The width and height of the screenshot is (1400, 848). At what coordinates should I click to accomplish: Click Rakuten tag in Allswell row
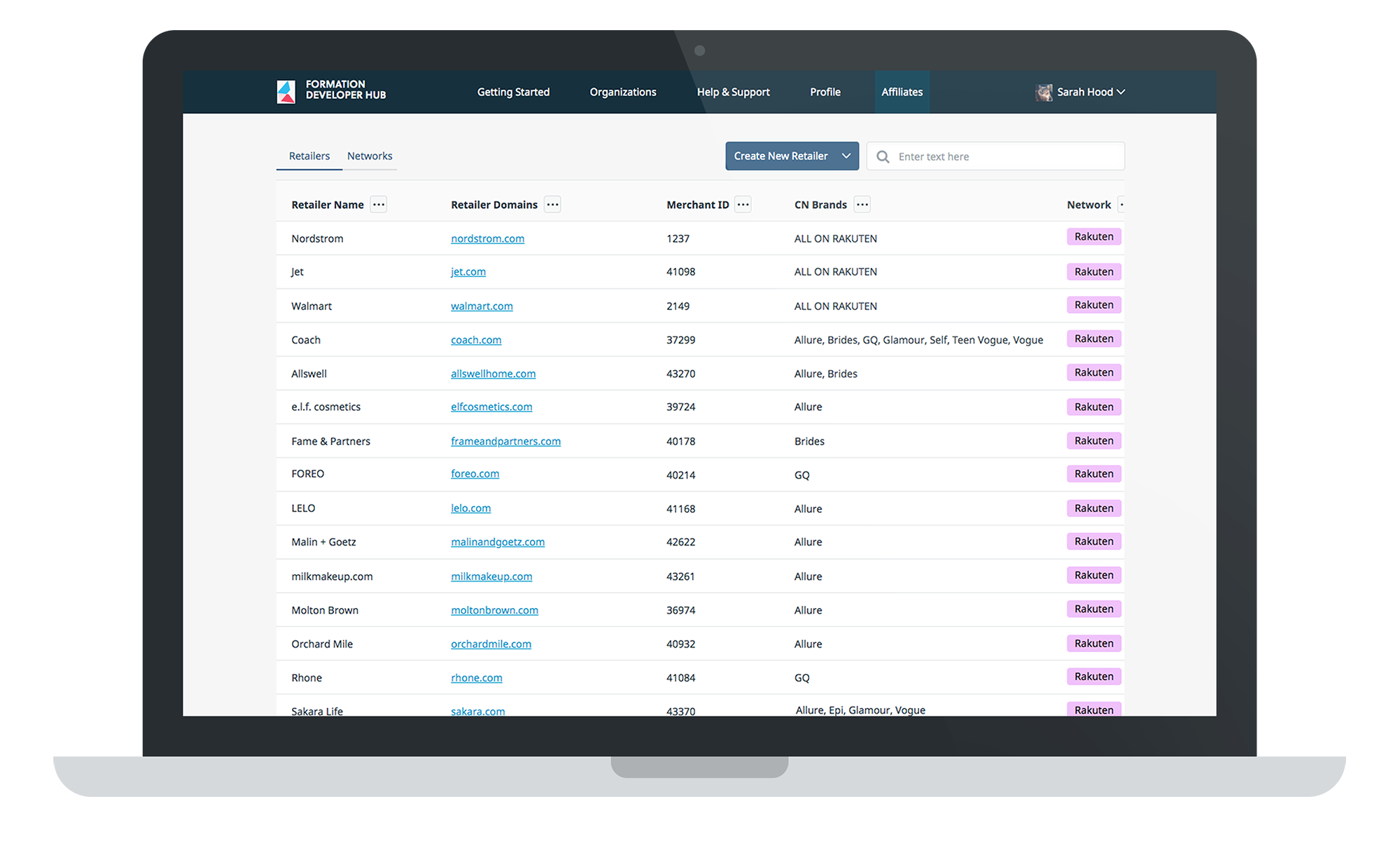(x=1094, y=372)
